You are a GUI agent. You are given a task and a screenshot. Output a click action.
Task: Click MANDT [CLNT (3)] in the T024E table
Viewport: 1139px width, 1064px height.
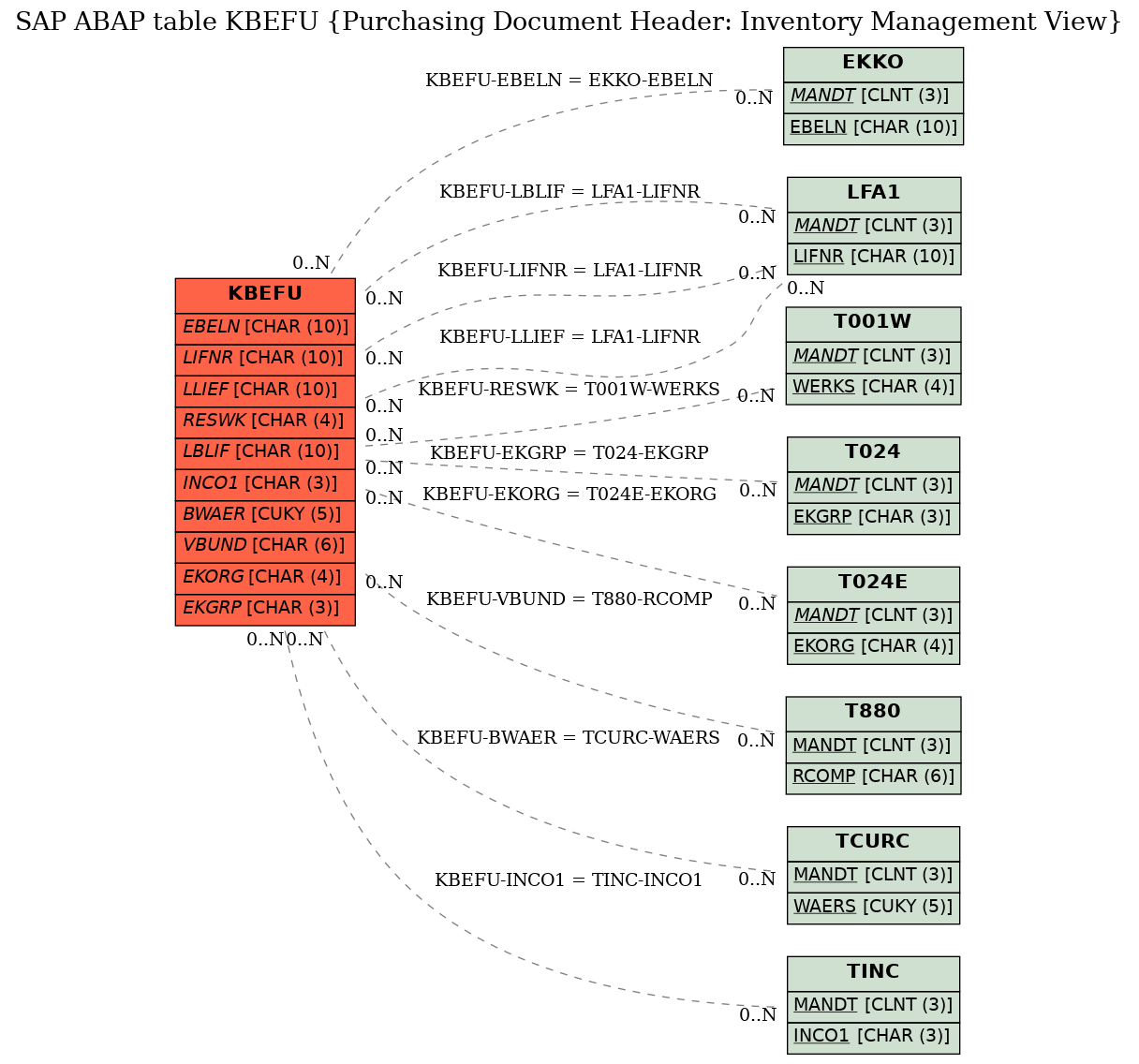pyautogui.click(x=873, y=617)
